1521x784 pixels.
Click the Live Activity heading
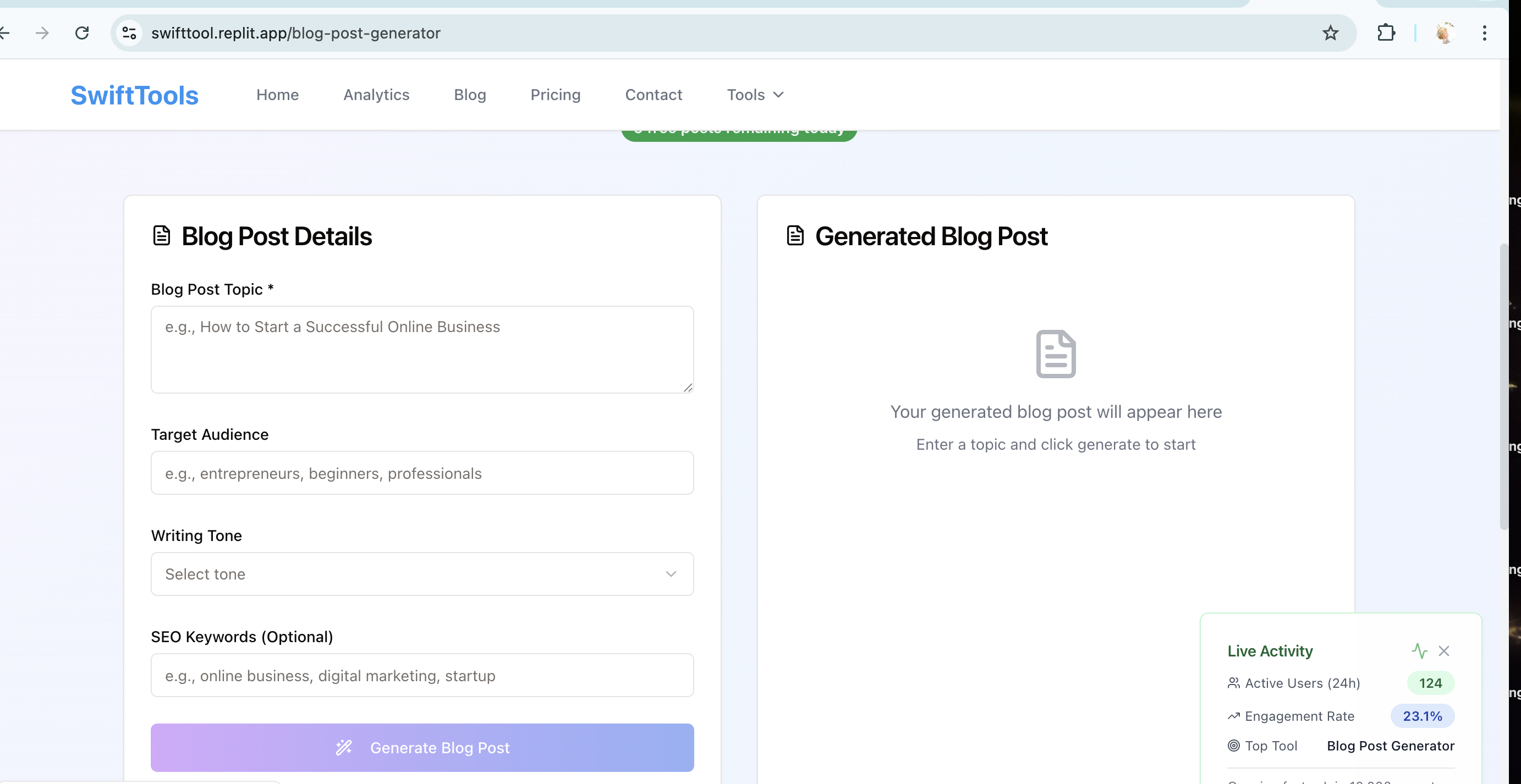(x=1270, y=651)
